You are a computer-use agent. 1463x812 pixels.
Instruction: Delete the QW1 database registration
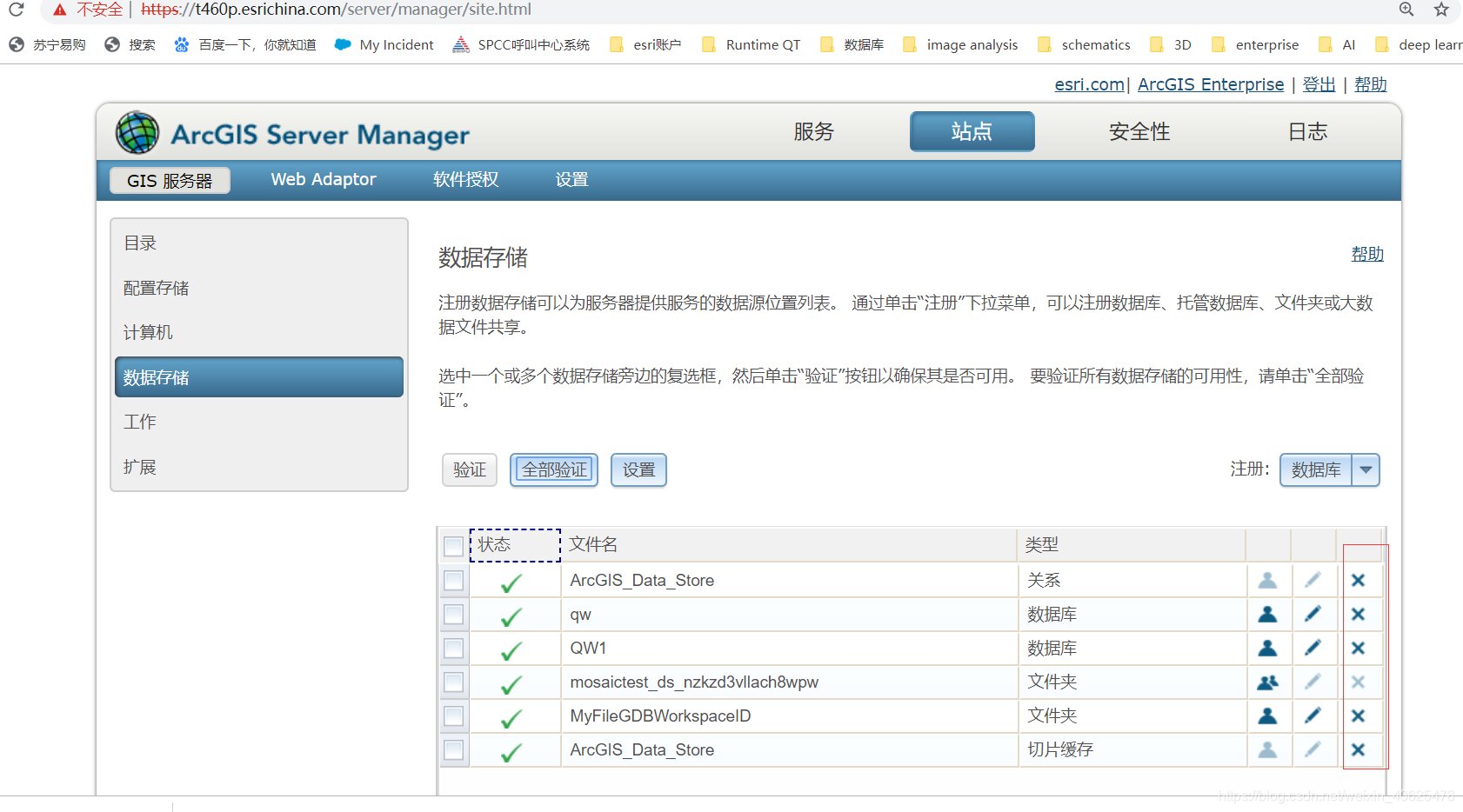click(1359, 648)
